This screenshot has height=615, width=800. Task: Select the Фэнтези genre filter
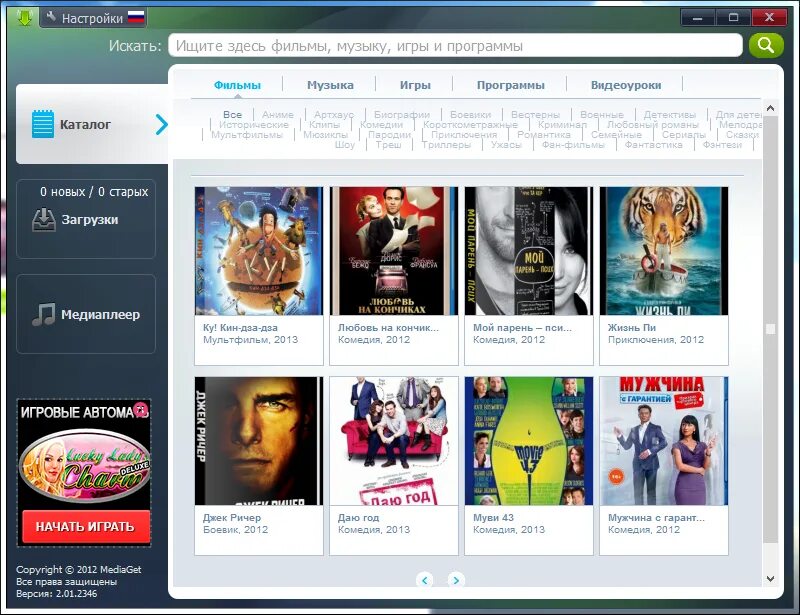coord(722,144)
